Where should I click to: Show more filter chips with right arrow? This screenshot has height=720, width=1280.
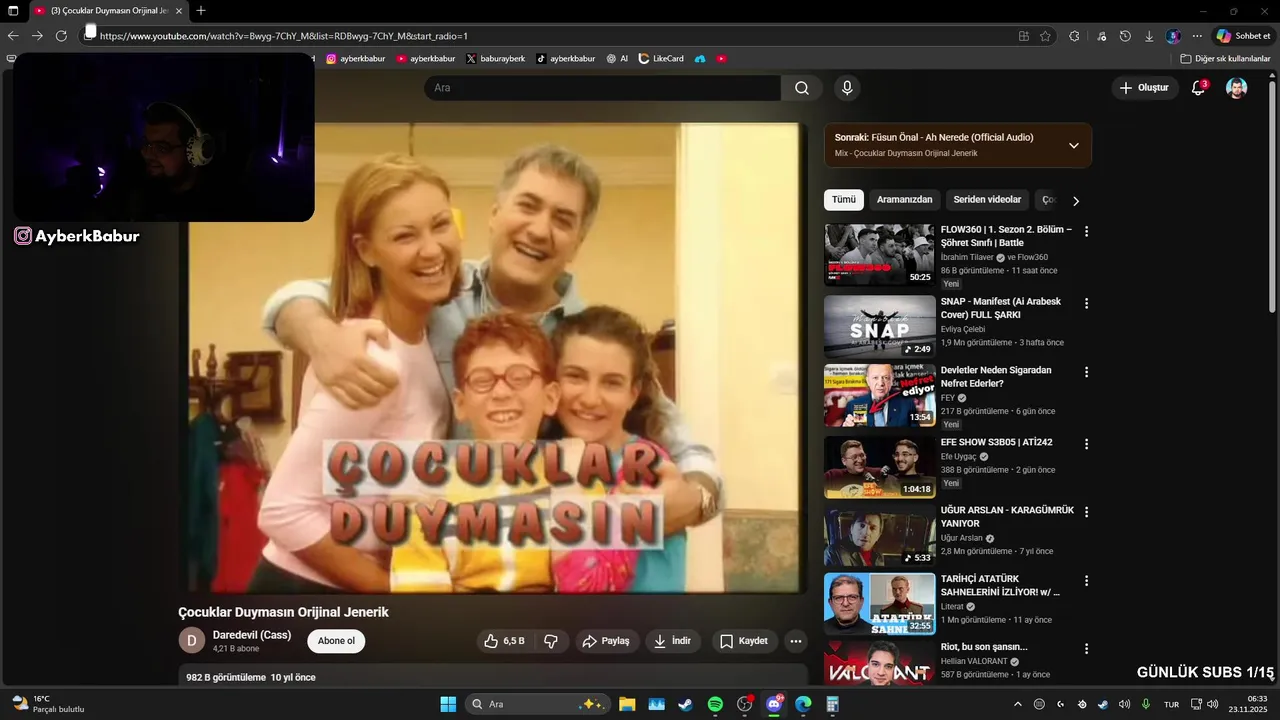coord(1076,201)
